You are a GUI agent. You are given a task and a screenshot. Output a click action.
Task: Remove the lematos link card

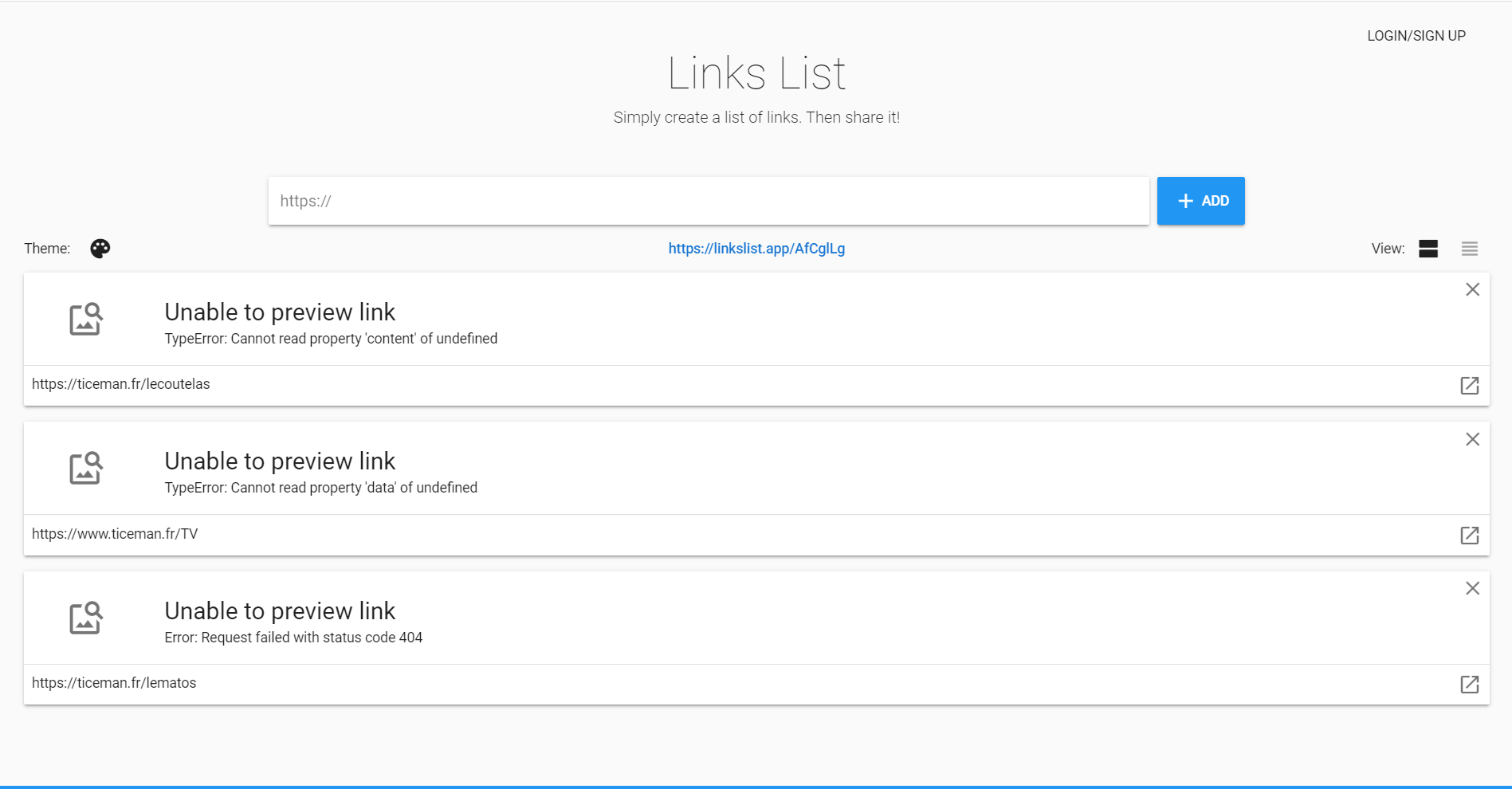pos(1472,588)
